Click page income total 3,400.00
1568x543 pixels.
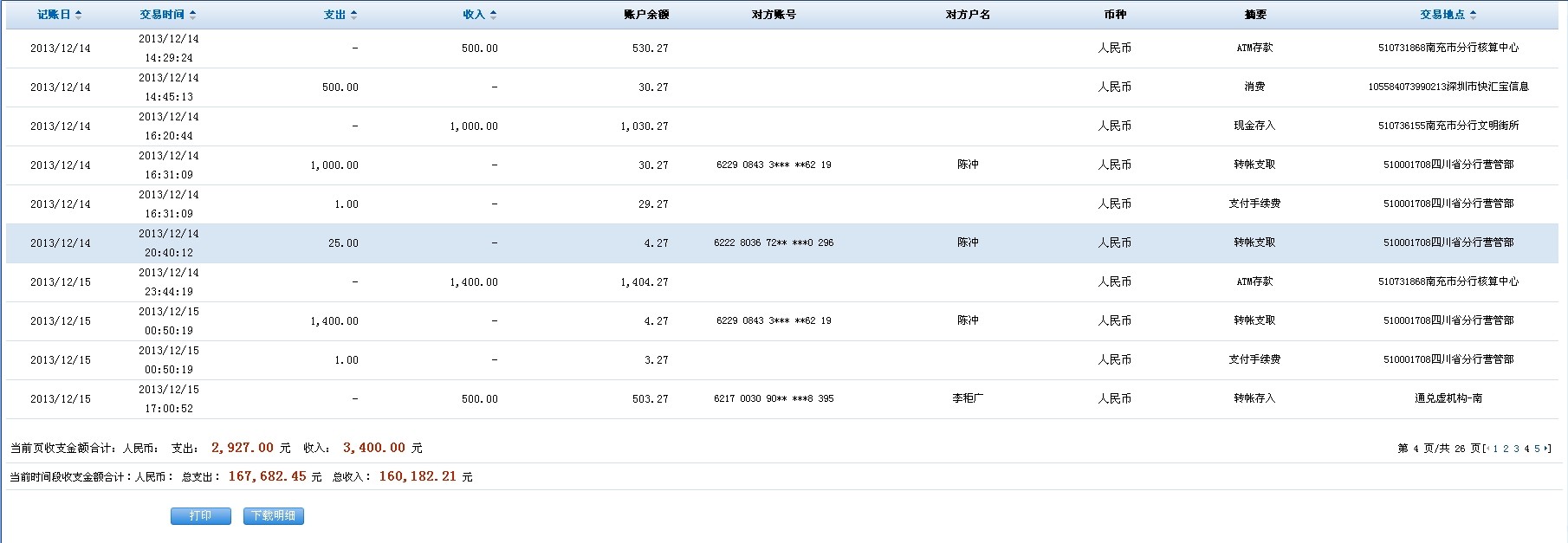pos(374,448)
